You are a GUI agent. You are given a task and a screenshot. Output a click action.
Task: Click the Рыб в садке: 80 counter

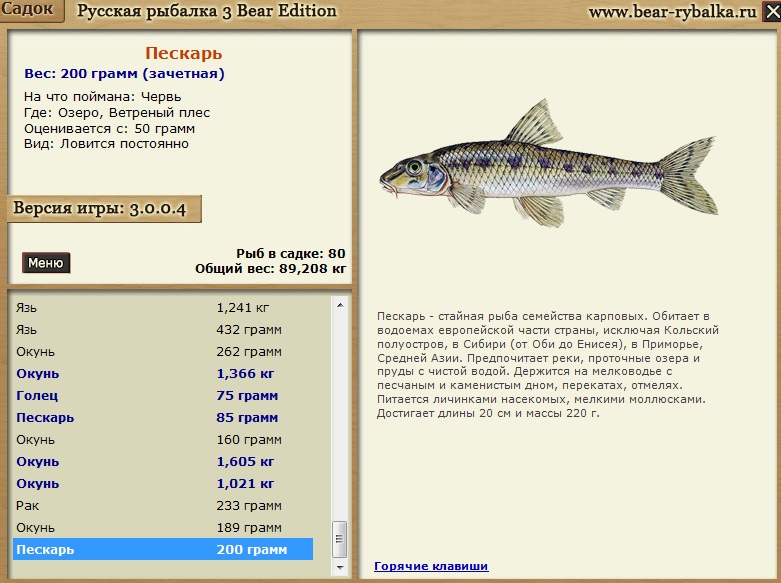tap(291, 254)
